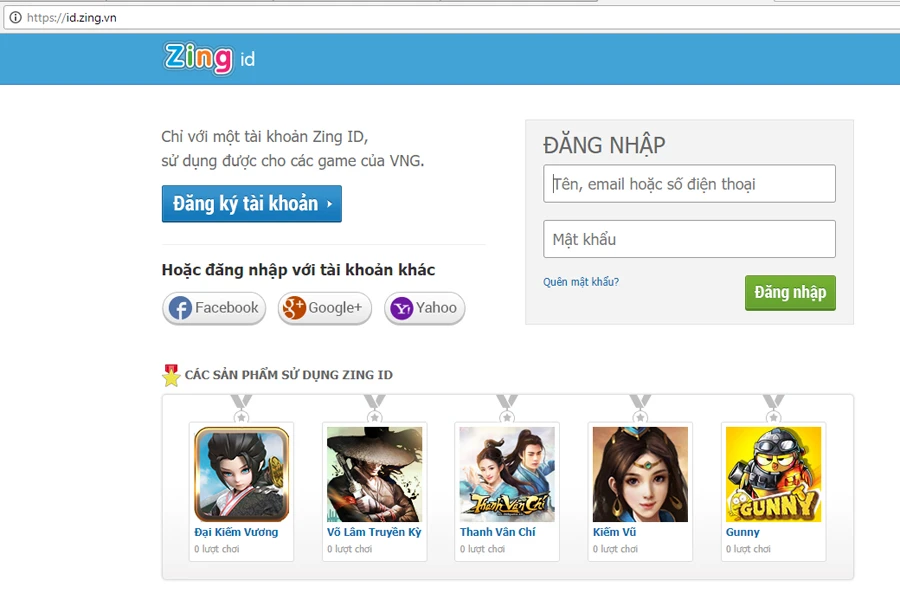Sign in with the Google+ button

[324, 308]
